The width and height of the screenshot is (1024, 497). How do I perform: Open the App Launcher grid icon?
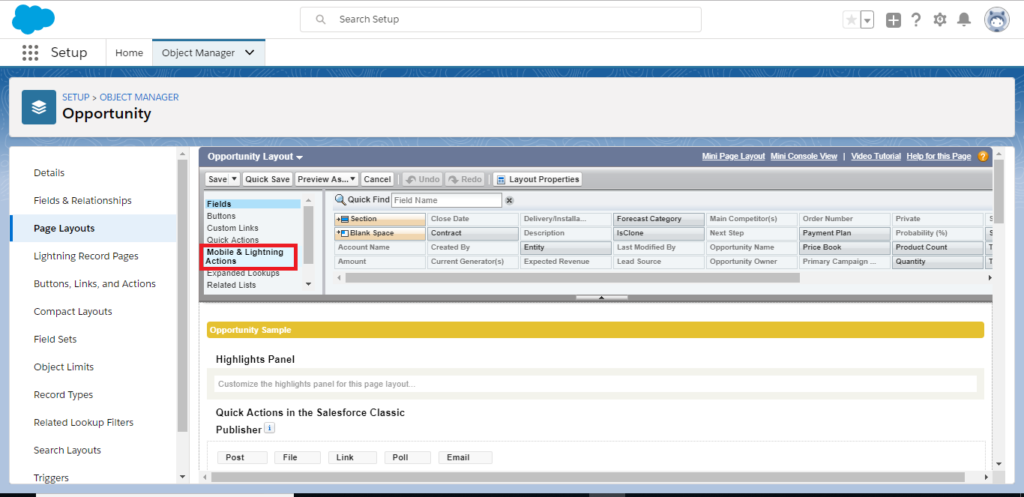click(x=30, y=53)
